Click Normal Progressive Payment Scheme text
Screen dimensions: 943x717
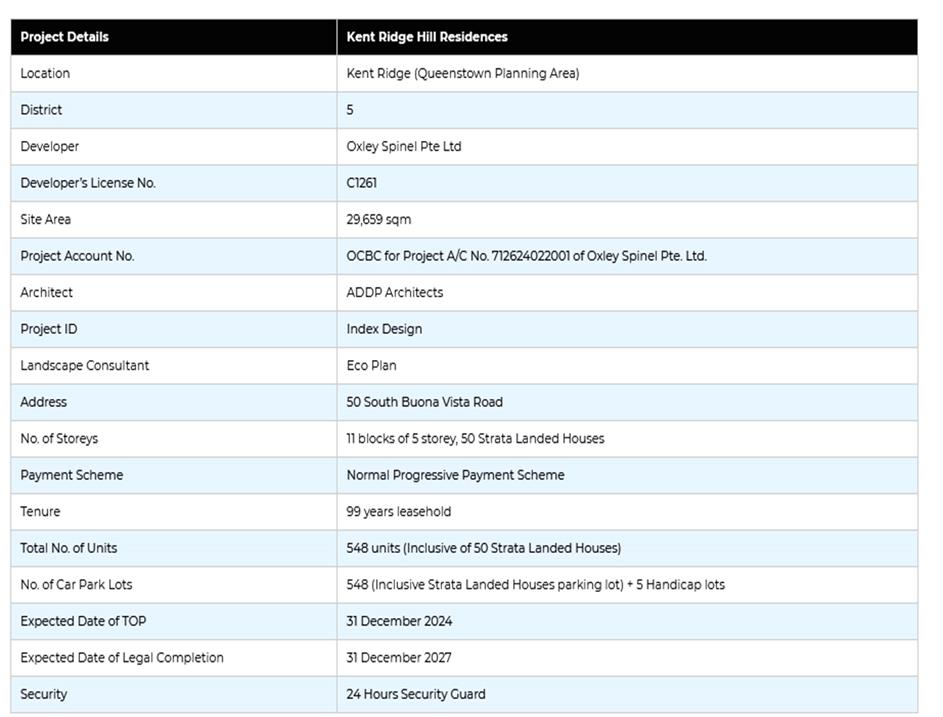[x=455, y=475]
